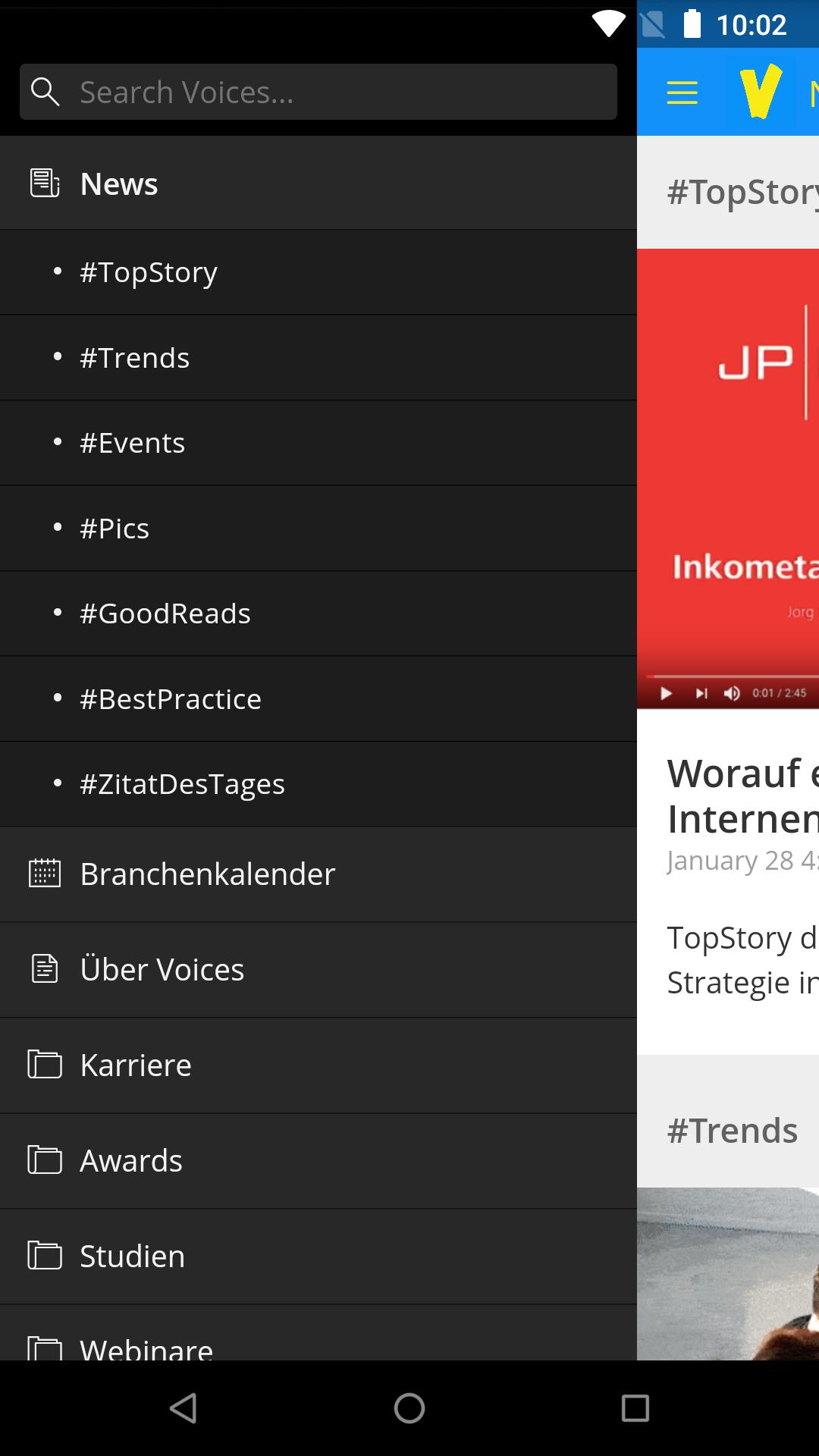Tap the Android back navigation button
The image size is (819, 1456).
click(184, 1408)
